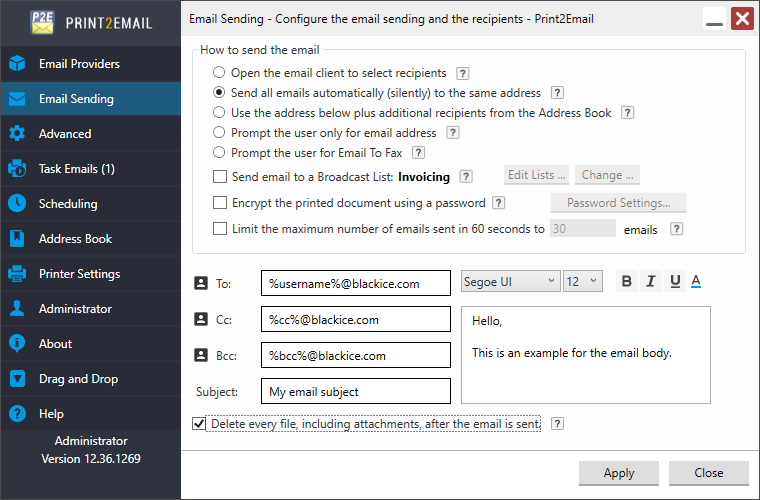Switch to the Scheduling section
Viewport: 760px width, 500px height.
(91, 203)
